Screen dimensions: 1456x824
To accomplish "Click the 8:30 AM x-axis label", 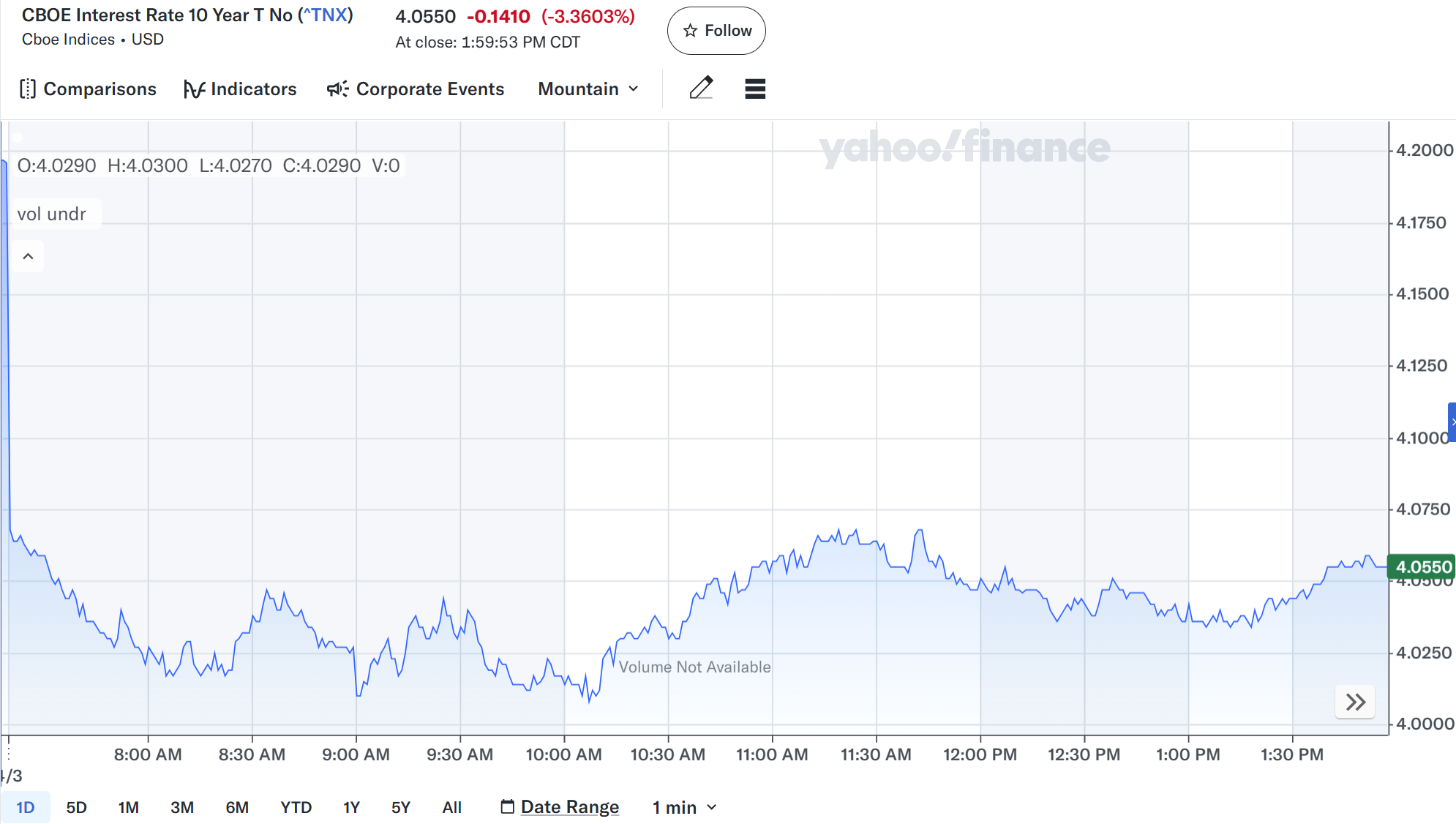I will click(x=252, y=754).
